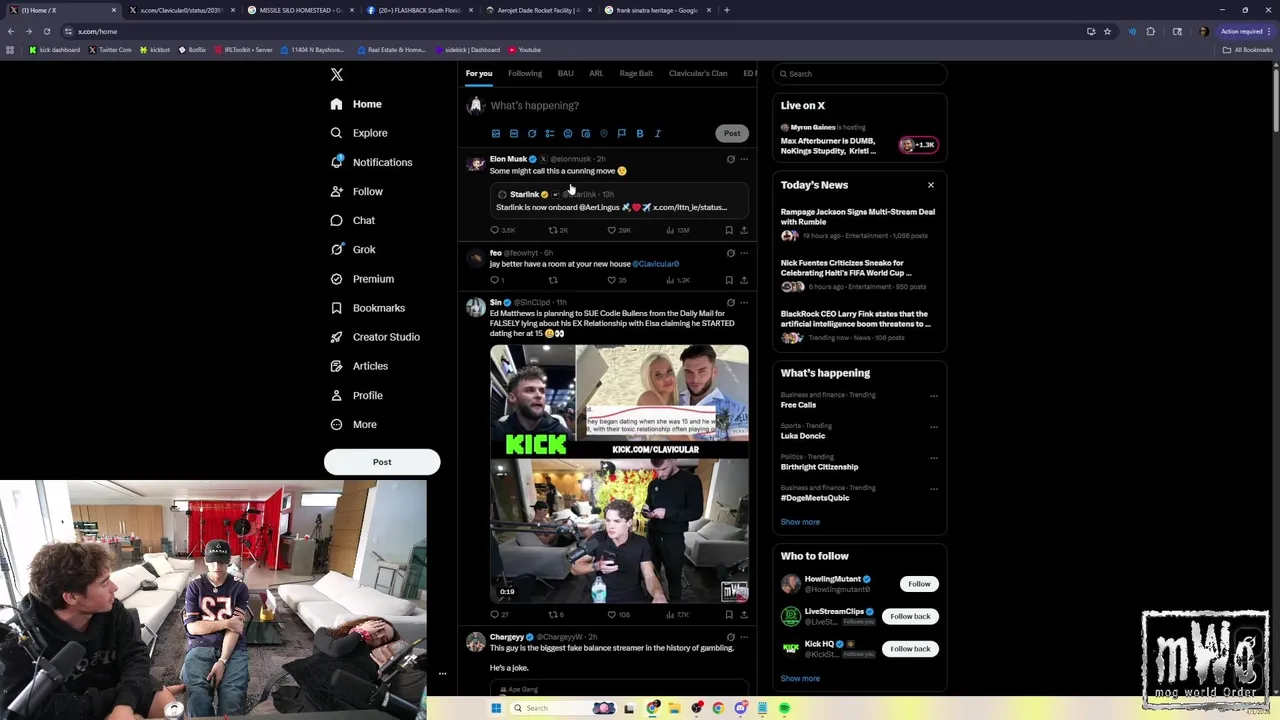Screen dimensions: 1280x720
Task: Open Rampage Jackson Rumble news story
Action: [x=858, y=217]
